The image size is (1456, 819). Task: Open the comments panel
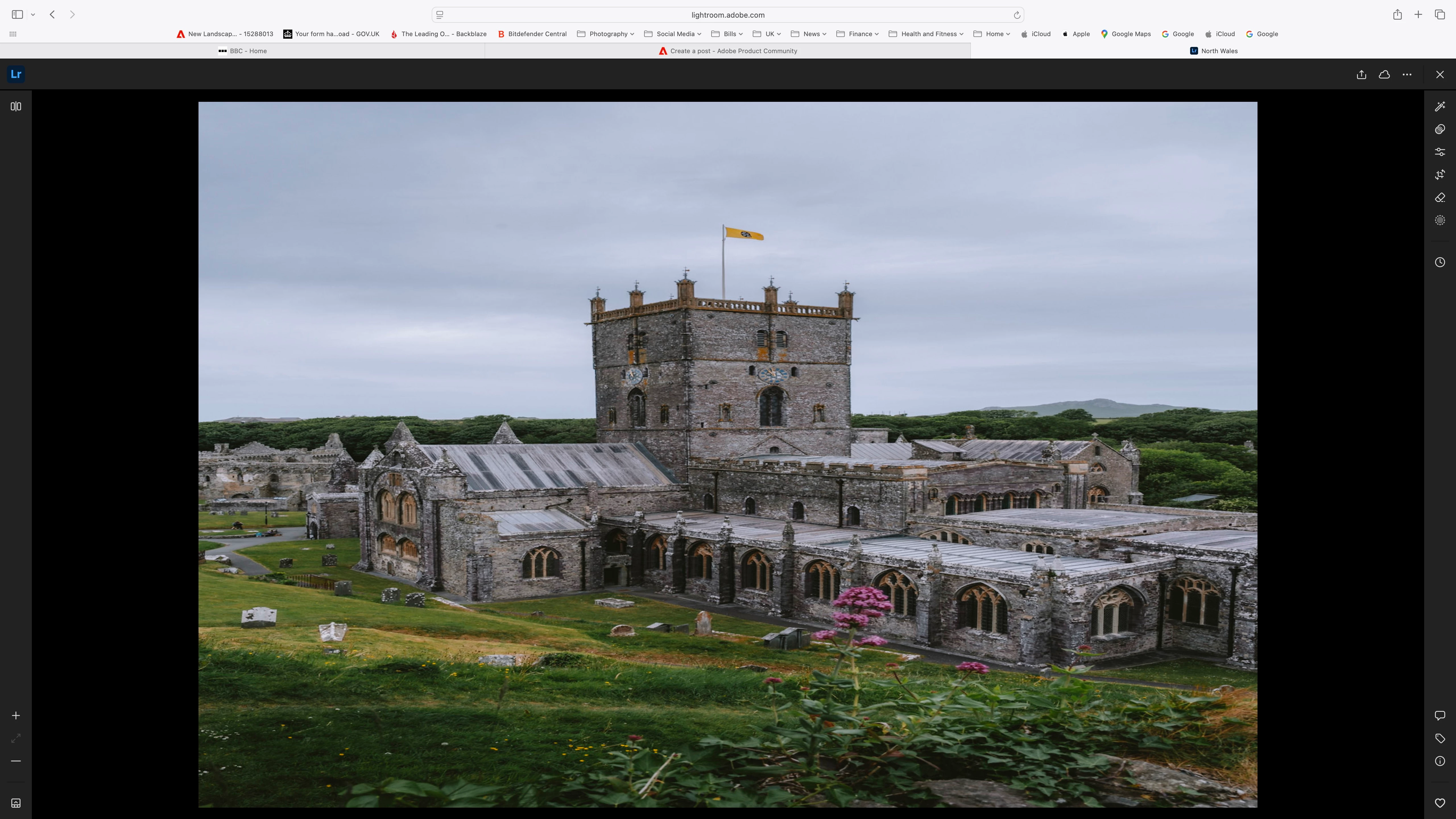click(1440, 715)
